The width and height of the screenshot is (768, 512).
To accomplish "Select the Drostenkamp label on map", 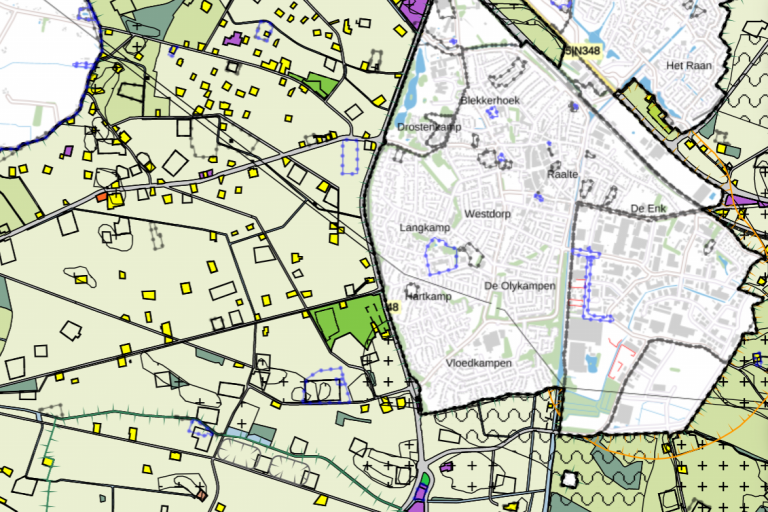I will pyautogui.click(x=429, y=127).
